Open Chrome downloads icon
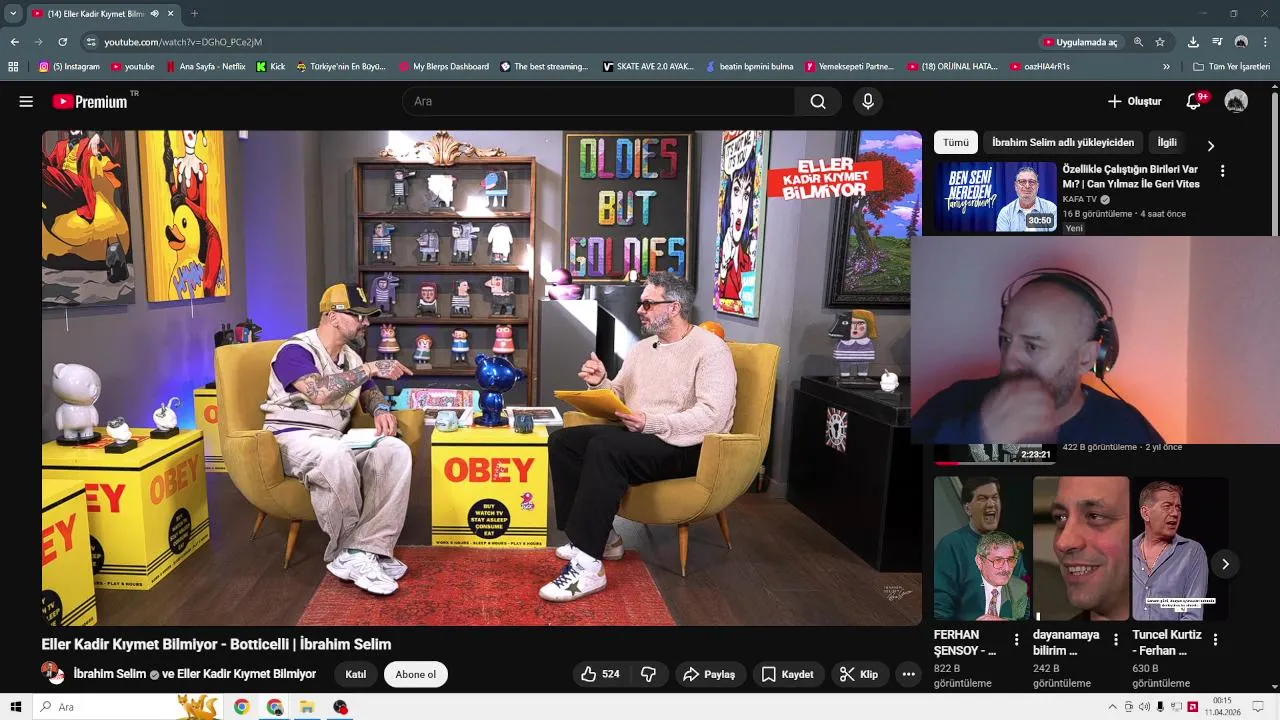Viewport: 1280px width, 720px height. pos(1193,42)
